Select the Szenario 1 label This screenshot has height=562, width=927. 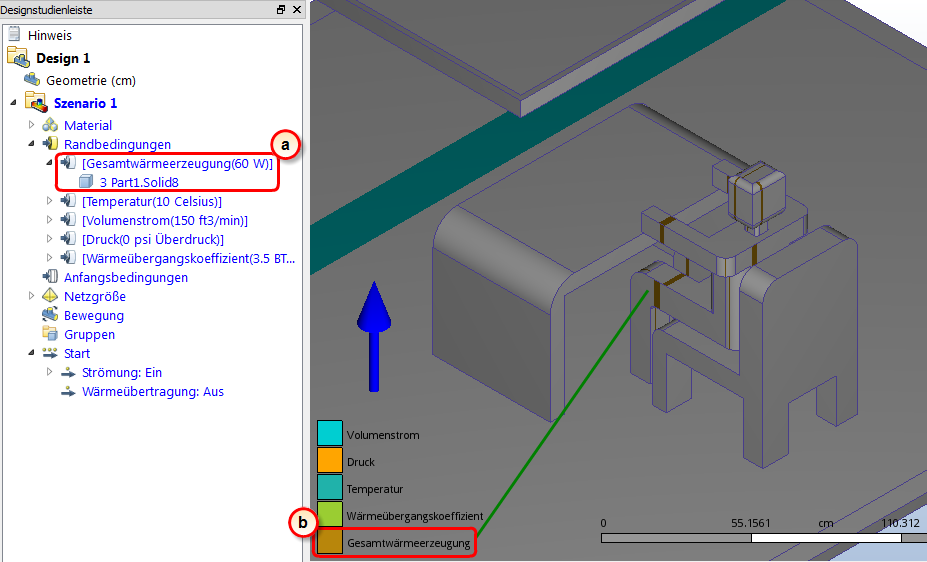click(86, 103)
